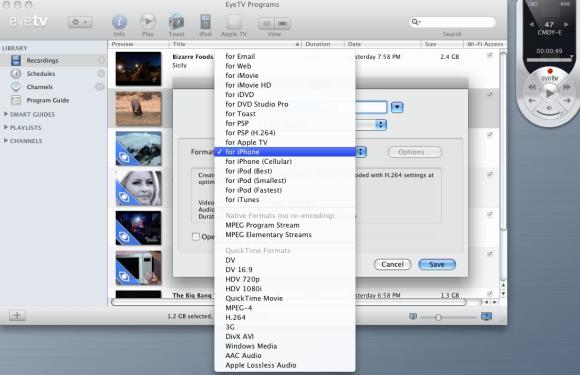
Task: Click the Save button in export dialog
Action: click(x=437, y=264)
